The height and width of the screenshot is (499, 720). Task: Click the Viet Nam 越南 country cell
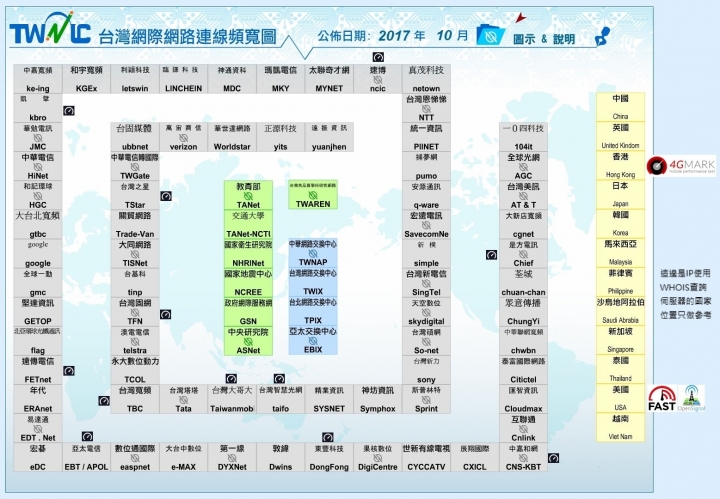[x=620, y=427]
